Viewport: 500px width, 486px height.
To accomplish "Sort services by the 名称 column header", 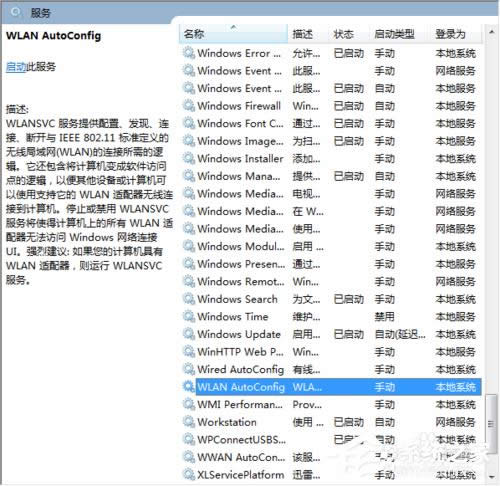I will tap(233, 34).
